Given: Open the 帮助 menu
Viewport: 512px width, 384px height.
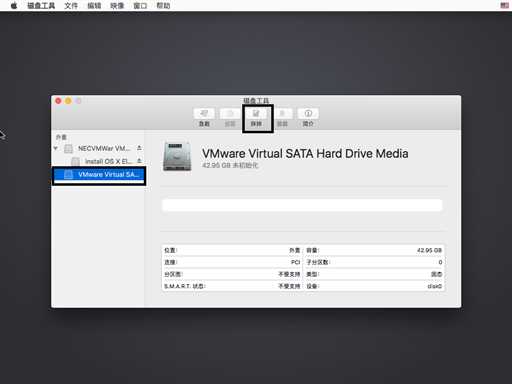Looking at the screenshot, I should point(163,6).
